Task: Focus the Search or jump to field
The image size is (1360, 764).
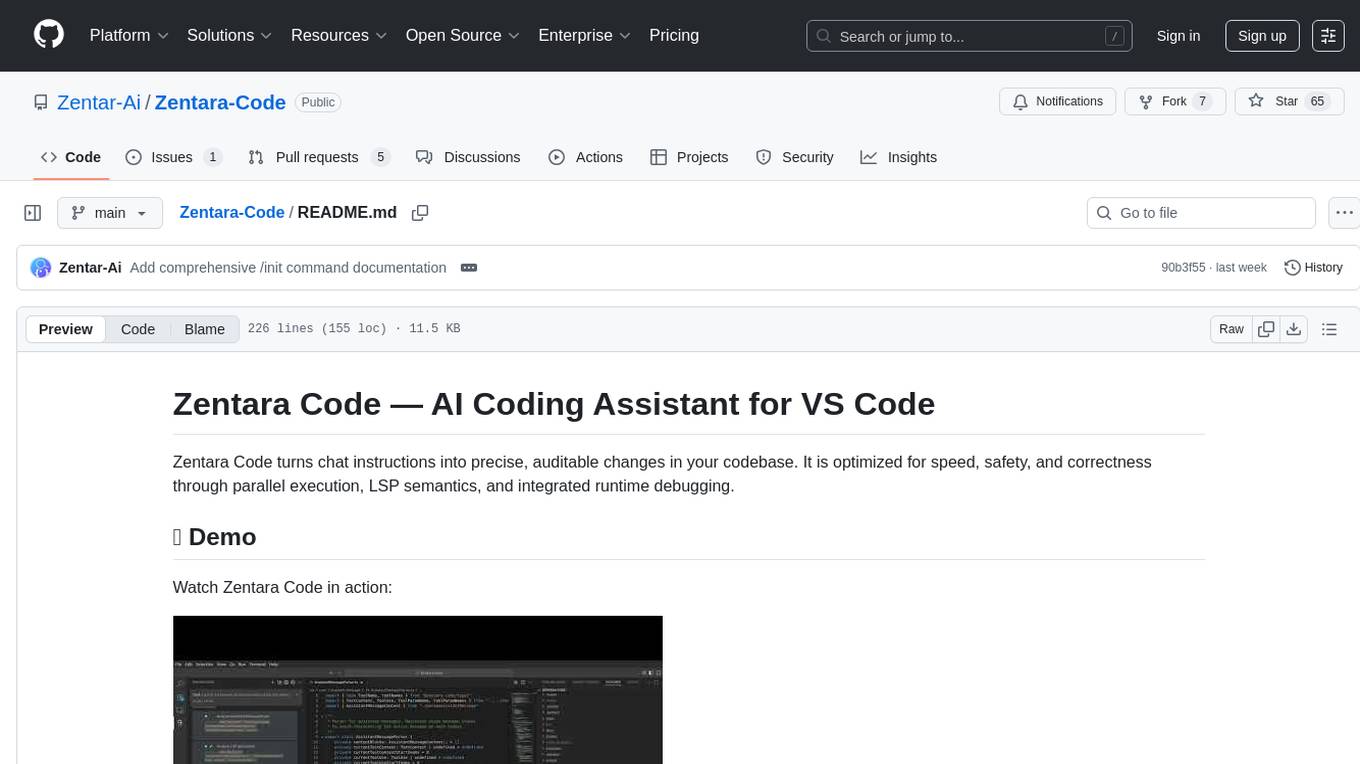Action: pyautogui.click(x=969, y=36)
